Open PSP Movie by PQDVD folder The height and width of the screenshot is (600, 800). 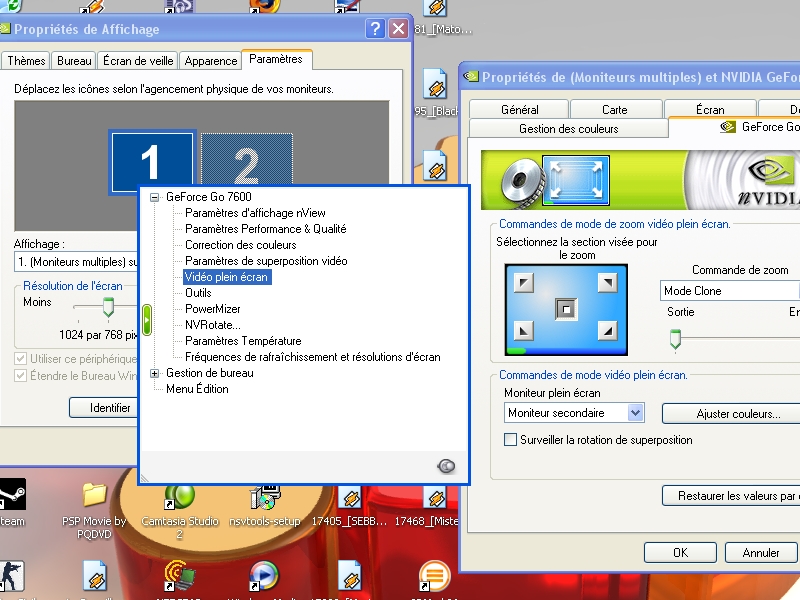point(94,510)
